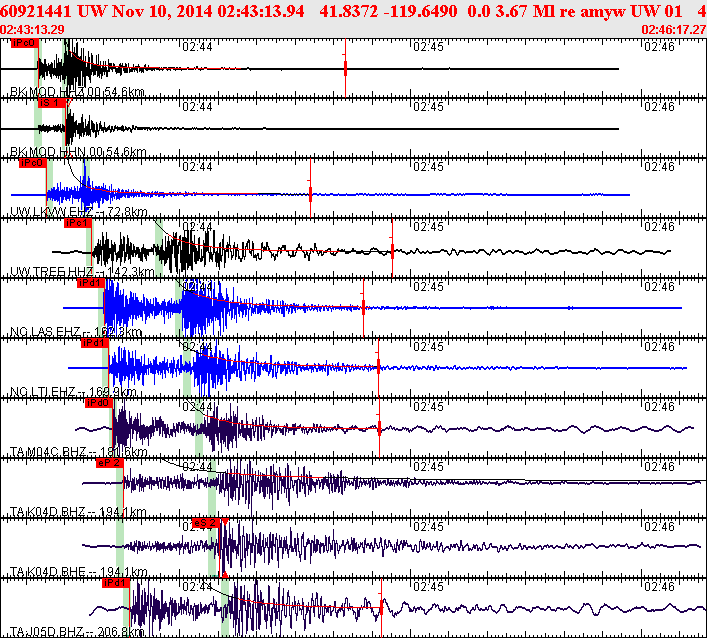Click the TA J05D BHZ 206.8km channel label
Image resolution: width=707 pixels, height=638 pixels.
tap(77, 631)
